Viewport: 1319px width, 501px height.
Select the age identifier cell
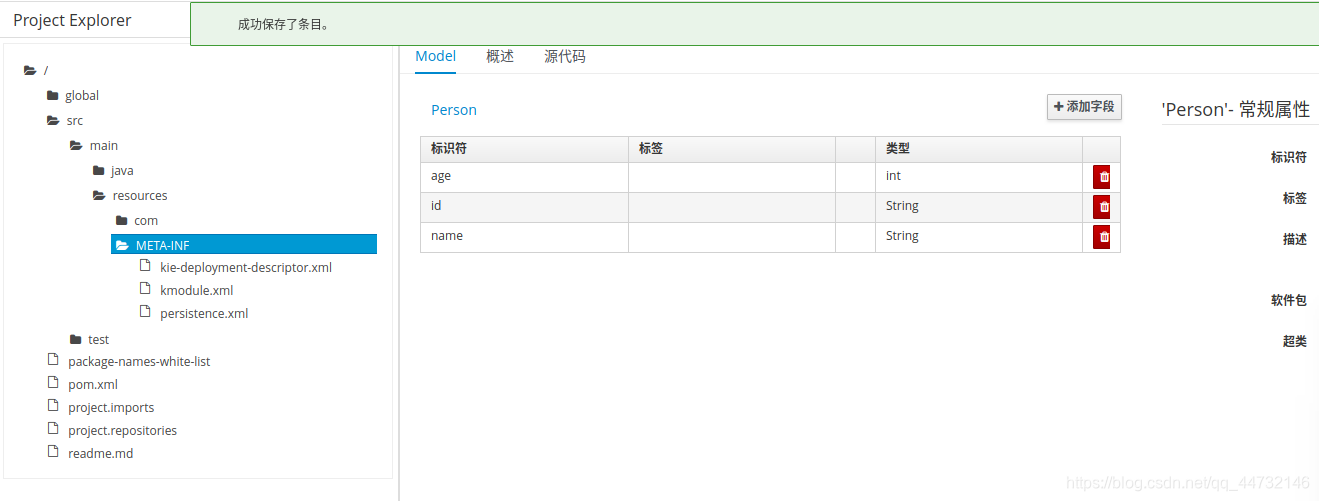coord(524,177)
